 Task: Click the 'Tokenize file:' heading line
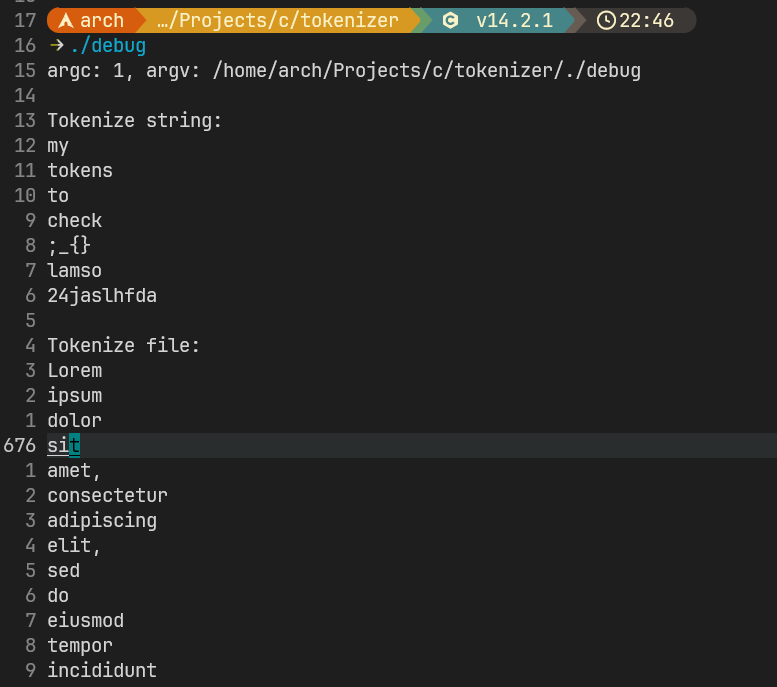click(123, 345)
